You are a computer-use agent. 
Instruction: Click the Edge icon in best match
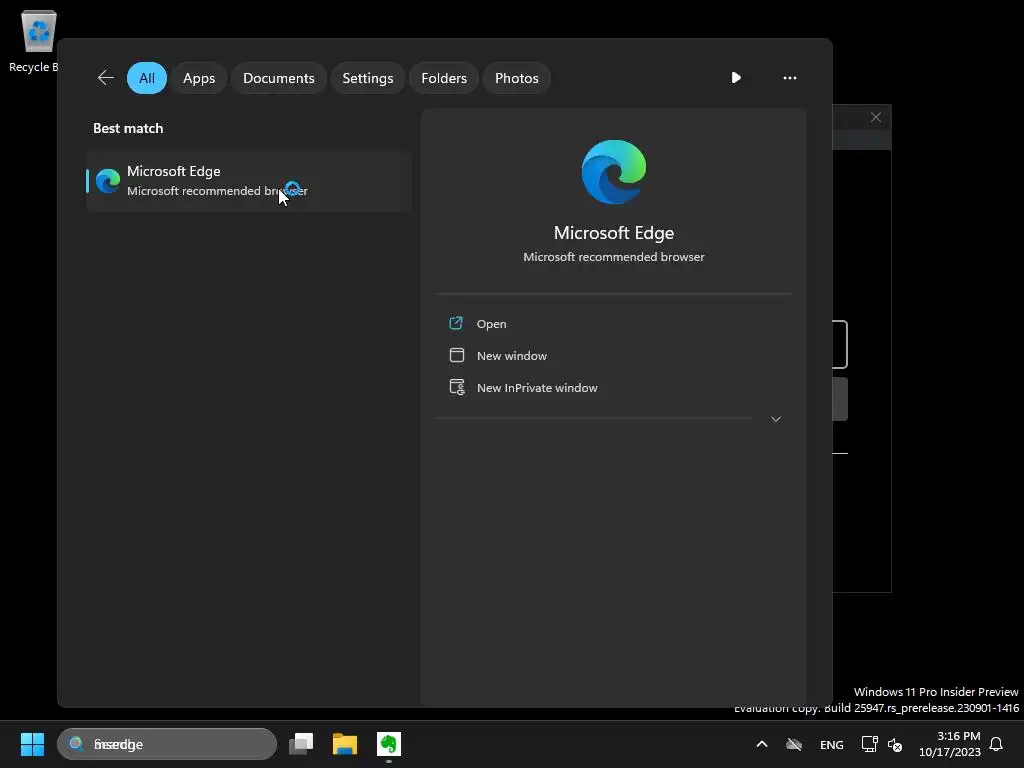(x=108, y=181)
